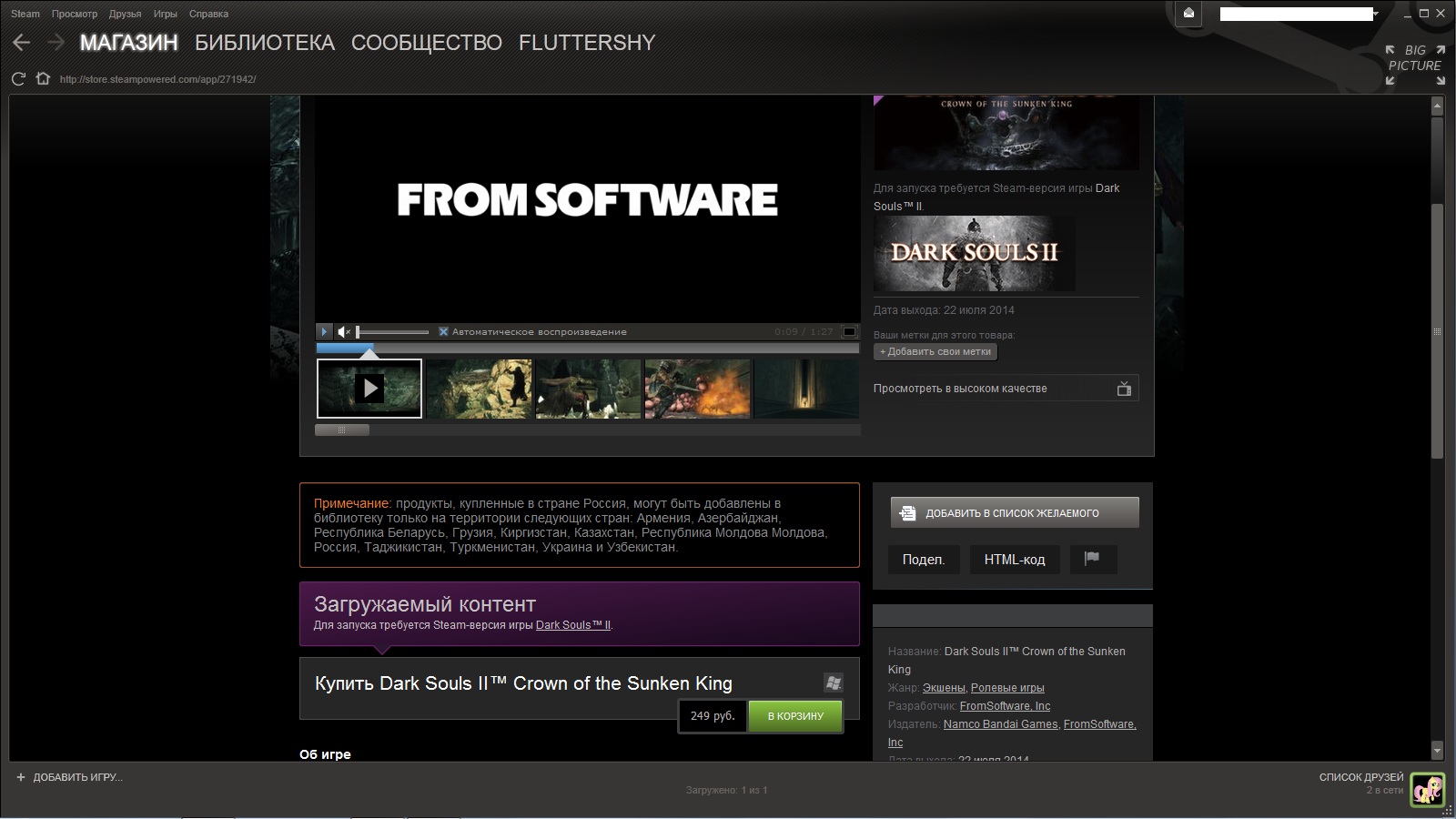The image size is (1456, 819).
Task: Toggle video fullscreen icon
Action: (x=849, y=332)
